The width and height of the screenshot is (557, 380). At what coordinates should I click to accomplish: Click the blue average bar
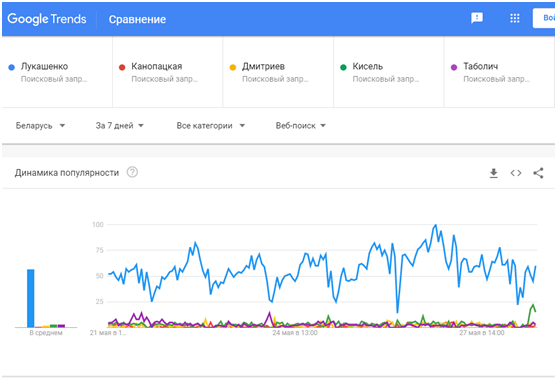(31, 298)
